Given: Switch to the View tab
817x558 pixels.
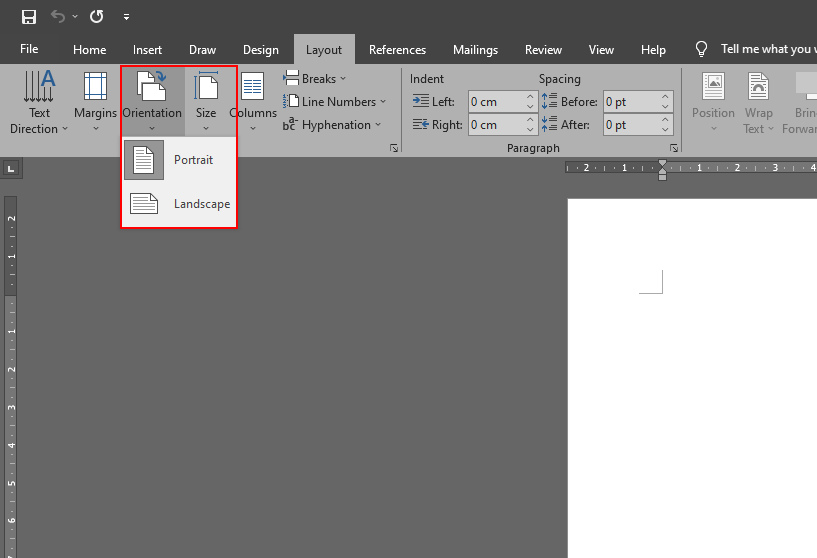Looking at the screenshot, I should [601, 49].
